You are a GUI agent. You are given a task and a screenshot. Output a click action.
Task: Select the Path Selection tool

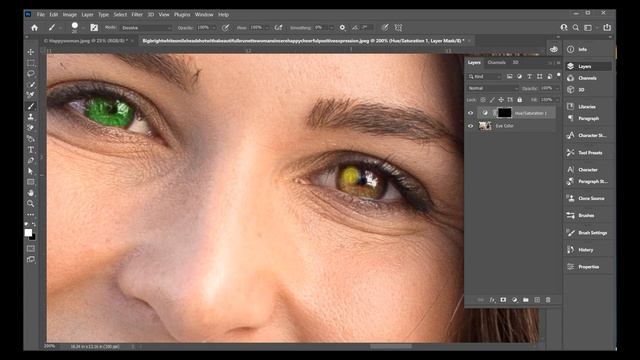31,171
